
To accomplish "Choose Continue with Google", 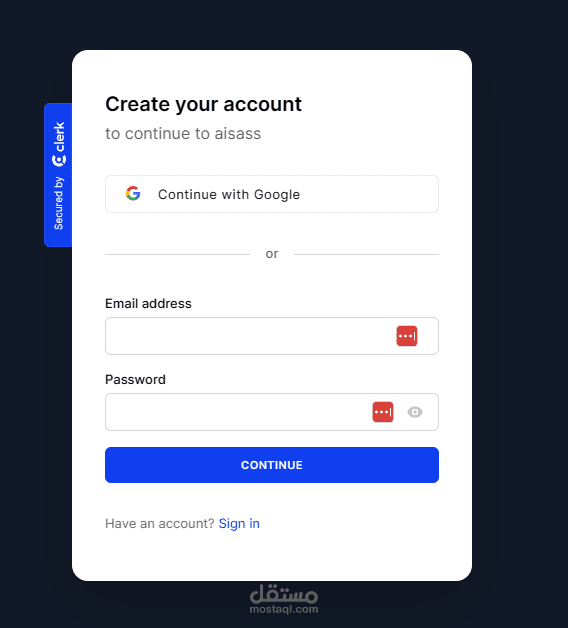I will pyautogui.click(x=272, y=194).
